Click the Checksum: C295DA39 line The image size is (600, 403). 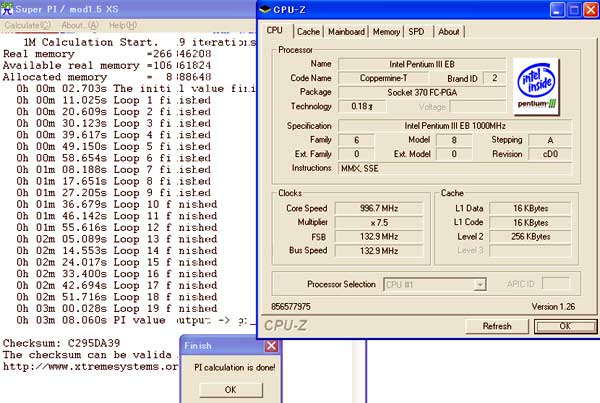point(61,343)
